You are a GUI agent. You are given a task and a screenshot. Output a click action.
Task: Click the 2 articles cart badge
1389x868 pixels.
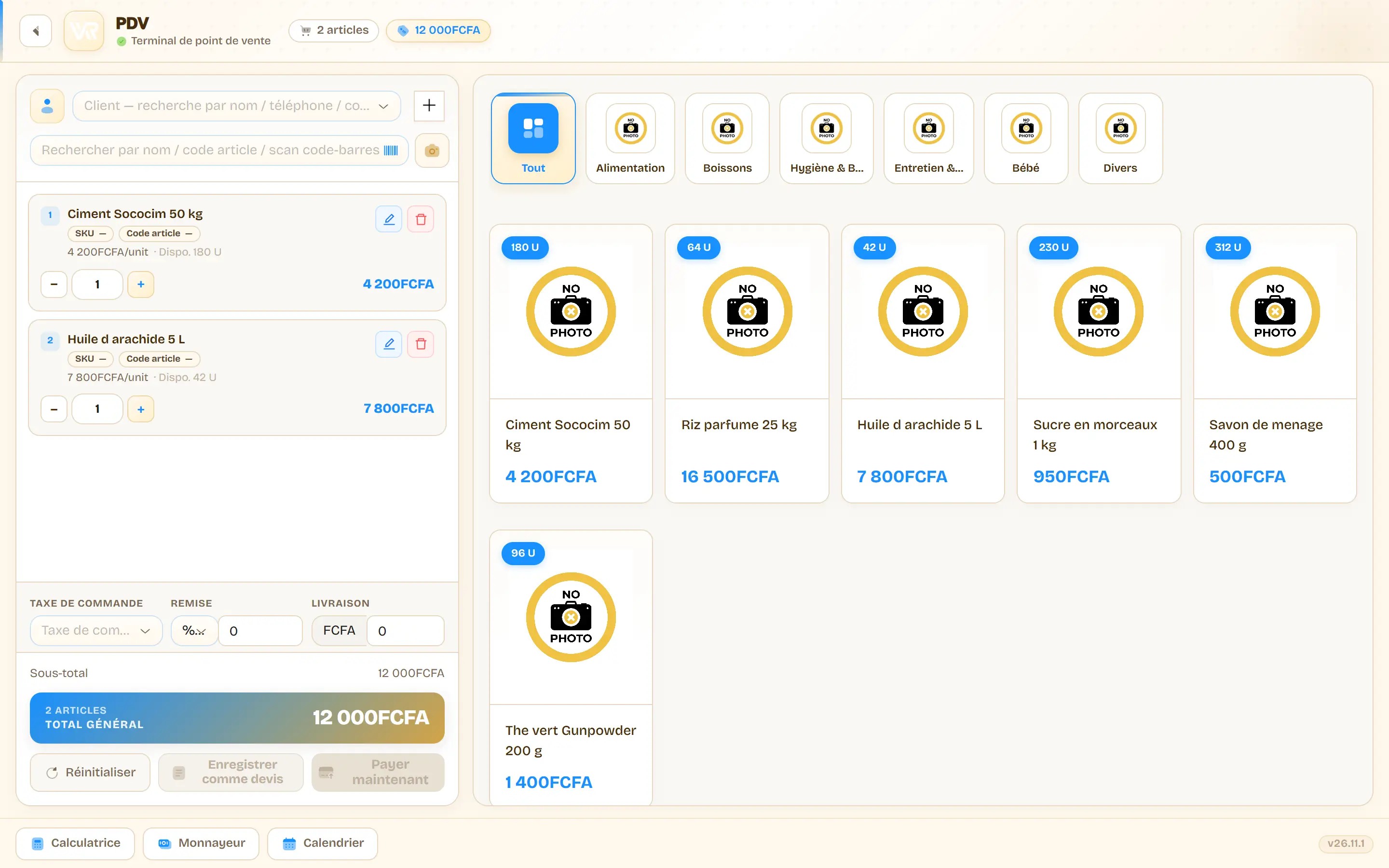click(334, 30)
